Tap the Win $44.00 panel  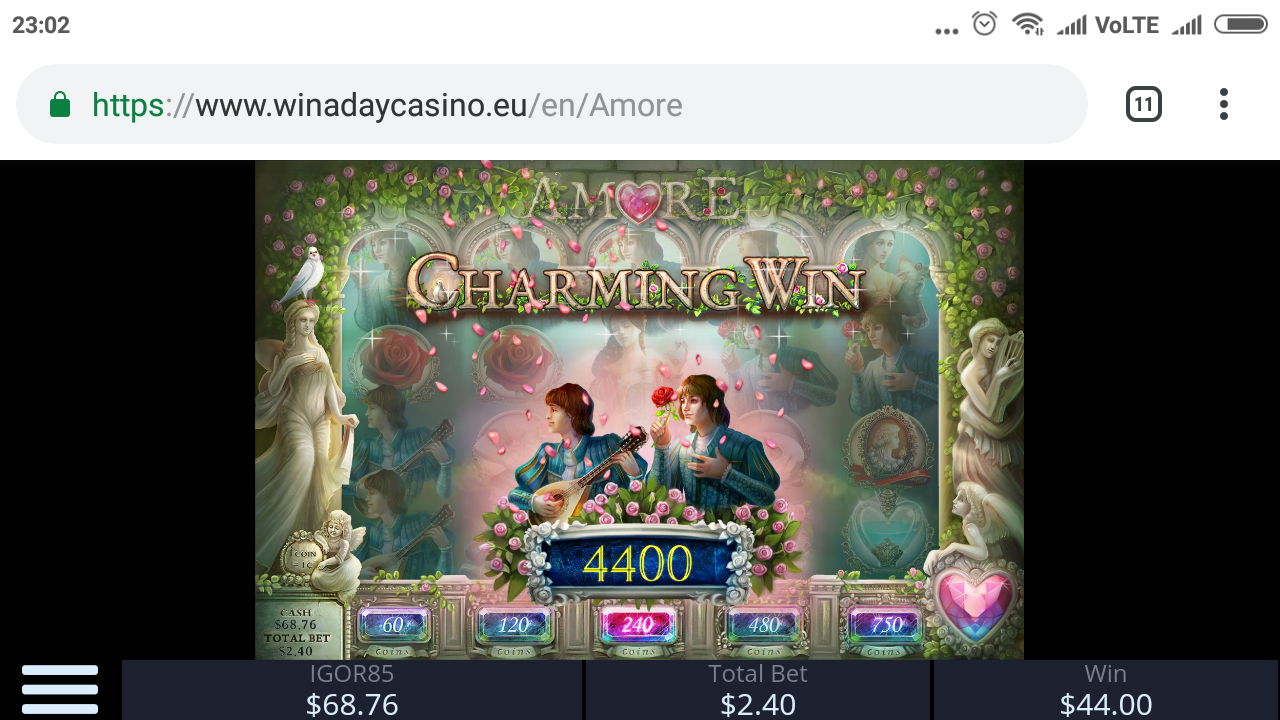1106,690
